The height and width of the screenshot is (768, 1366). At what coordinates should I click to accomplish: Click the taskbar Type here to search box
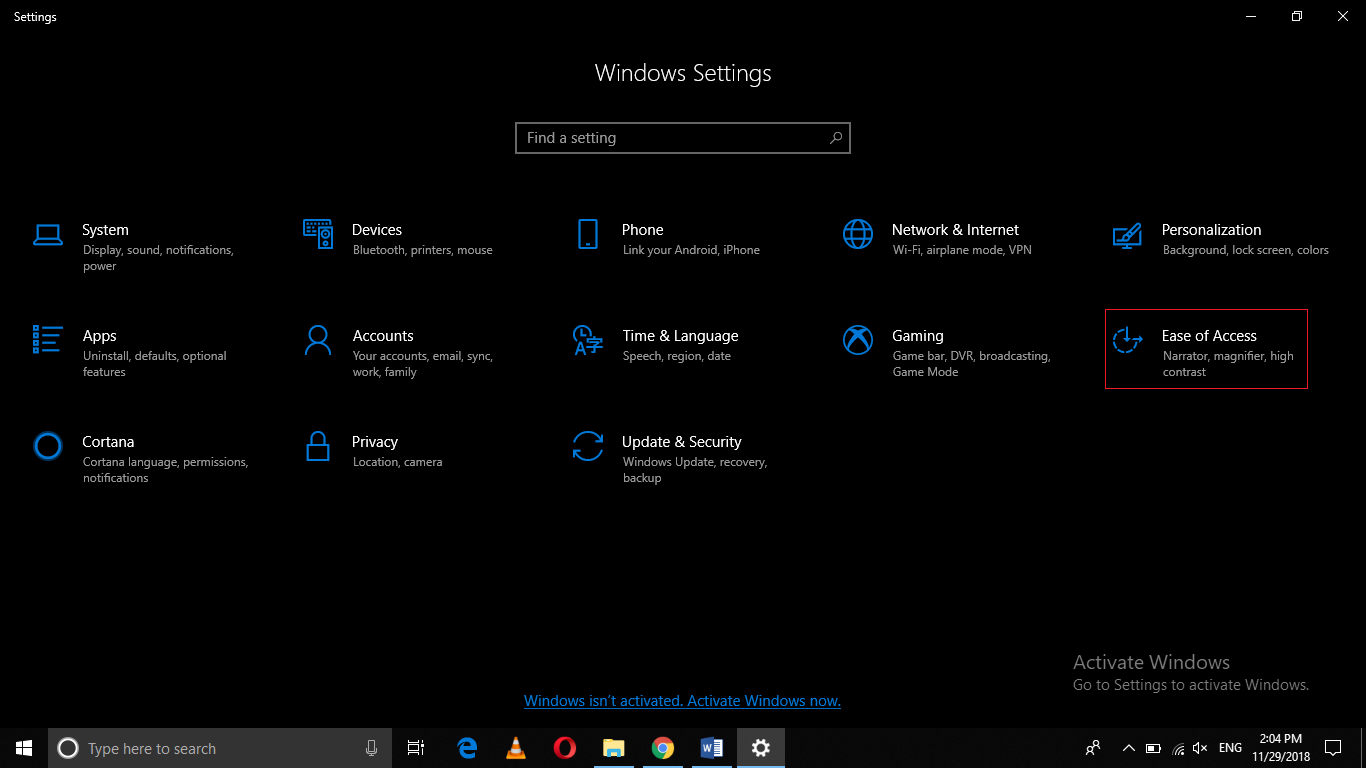pyautogui.click(x=220, y=748)
